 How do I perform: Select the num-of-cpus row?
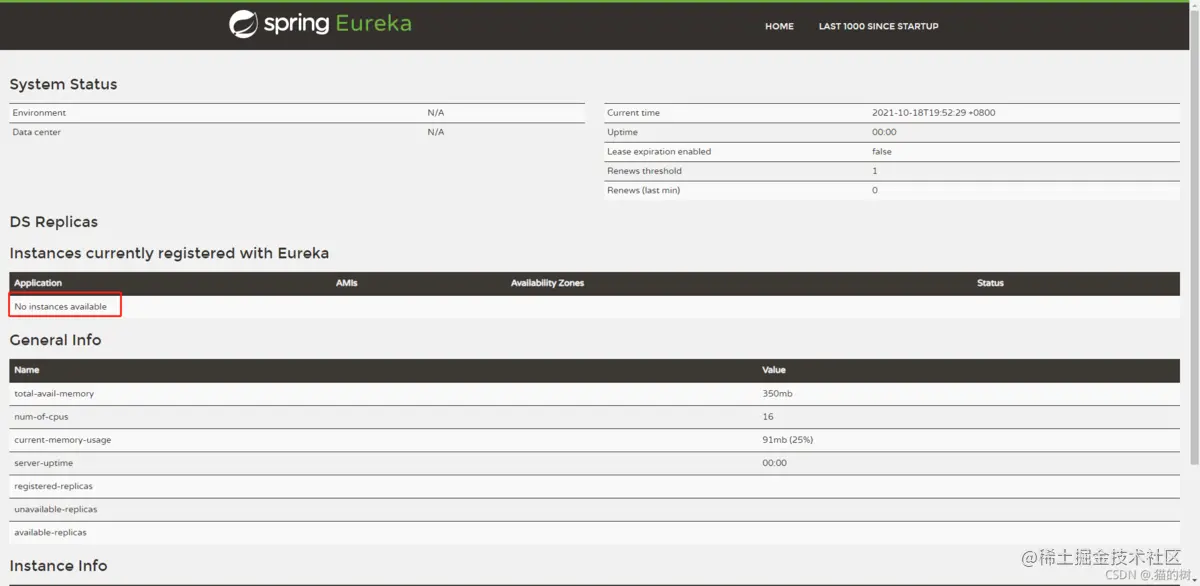[x=594, y=417]
